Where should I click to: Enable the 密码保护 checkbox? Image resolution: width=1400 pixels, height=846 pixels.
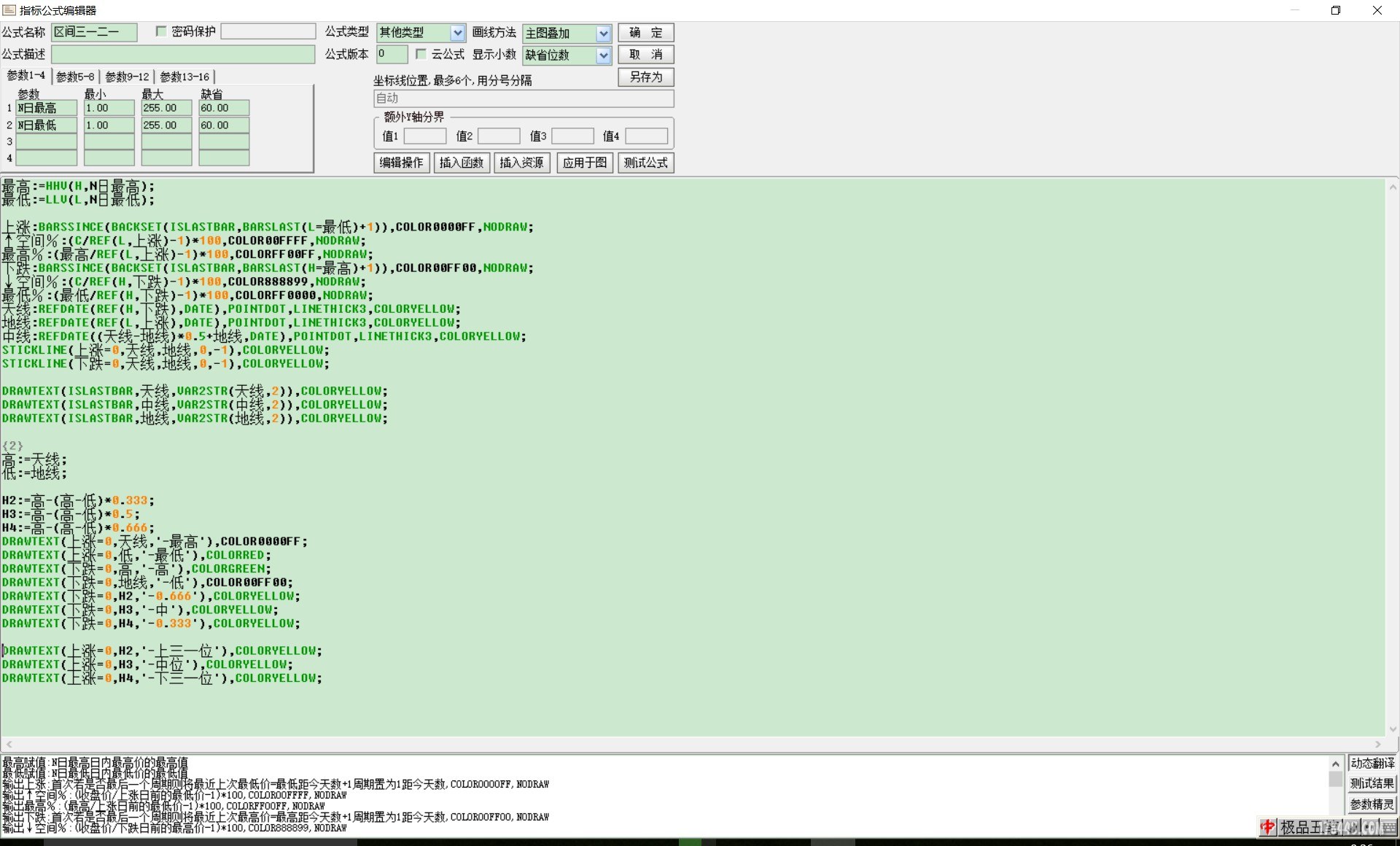(x=161, y=31)
